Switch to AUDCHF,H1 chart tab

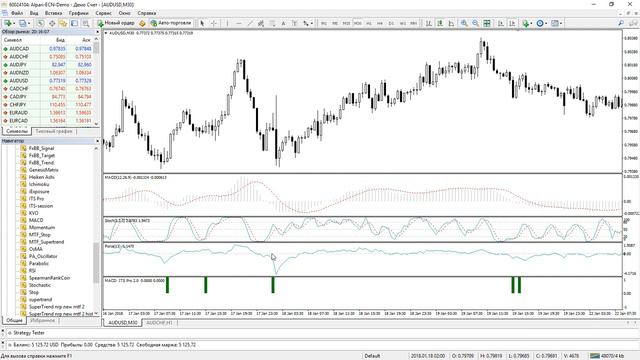159,322
